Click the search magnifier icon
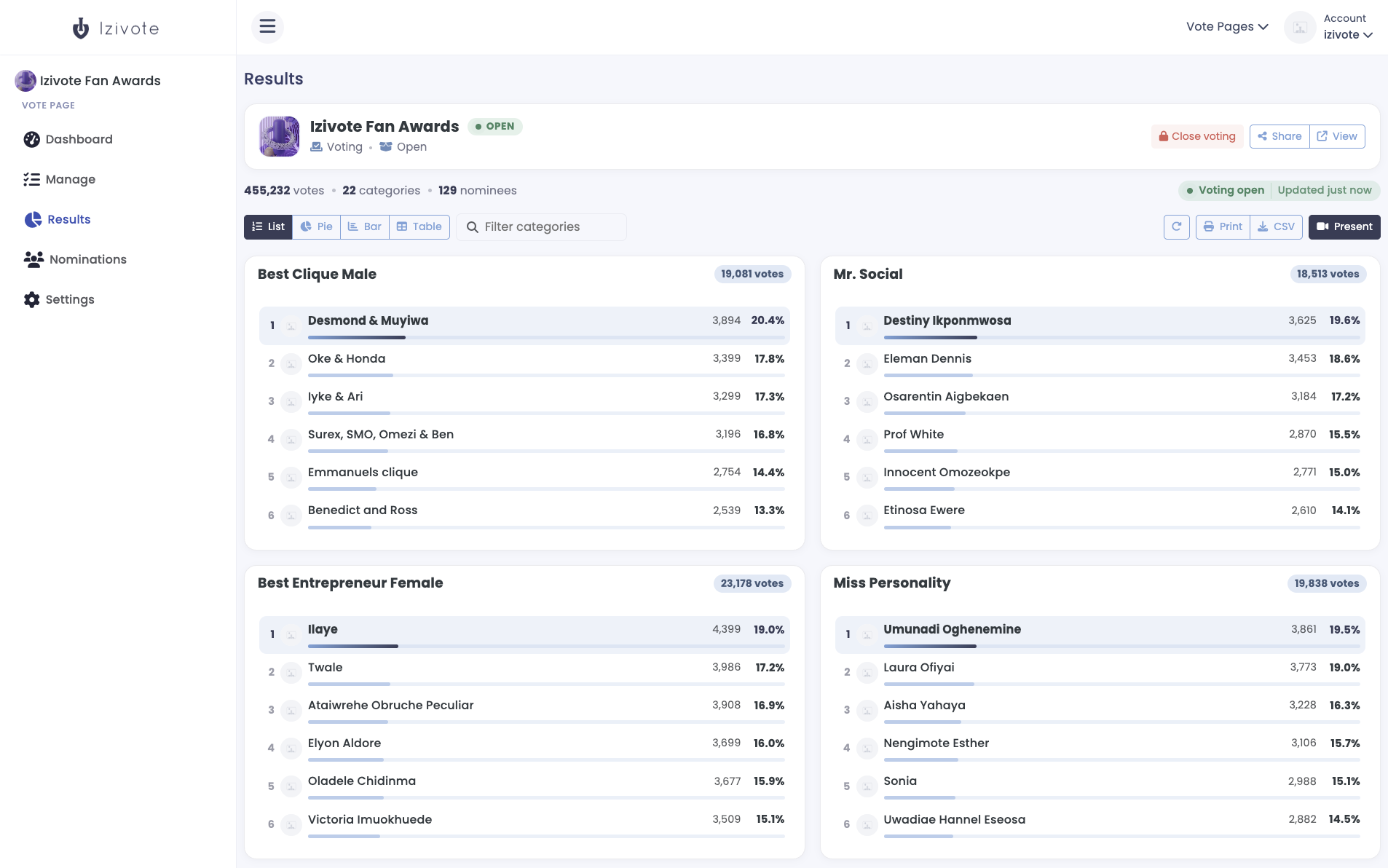This screenshot has height=868, width=1388. pyautogui.click(x=473, y=227)
